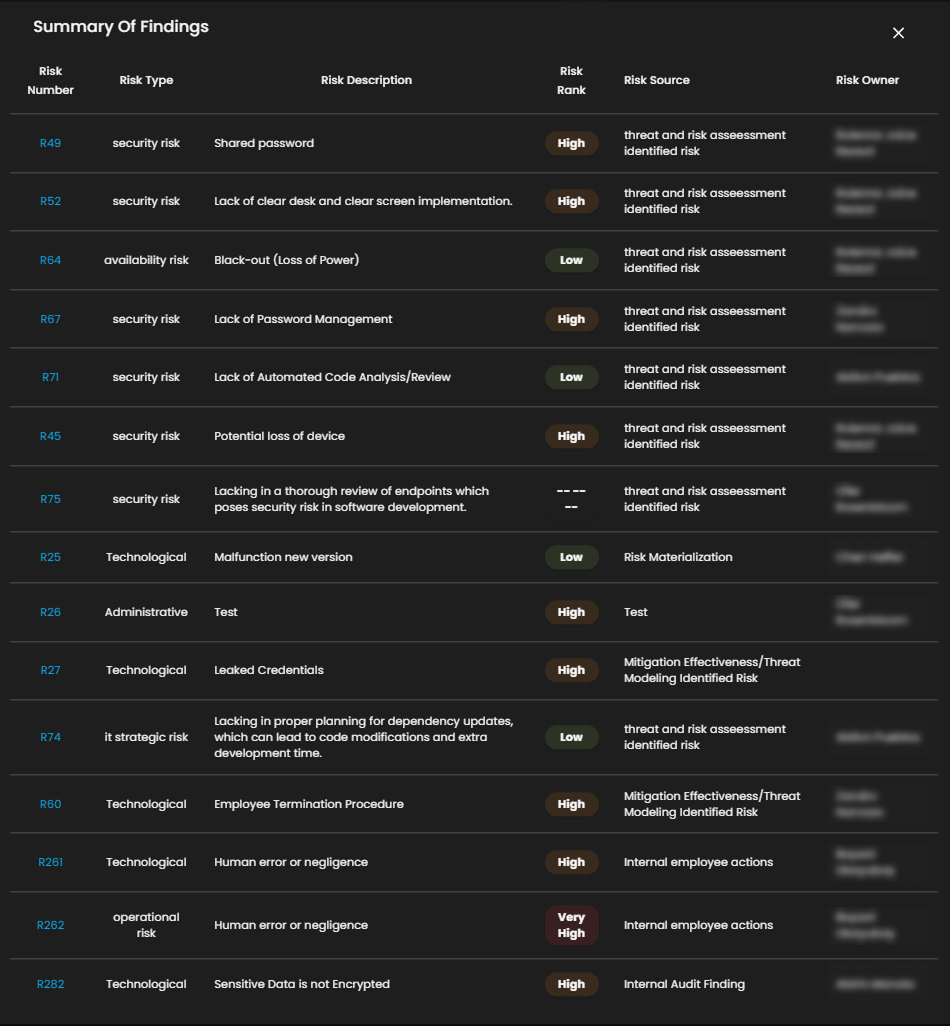Click the Risk Description column header
This screenshot has width=950, height=1026.
(x=366, y=80)
